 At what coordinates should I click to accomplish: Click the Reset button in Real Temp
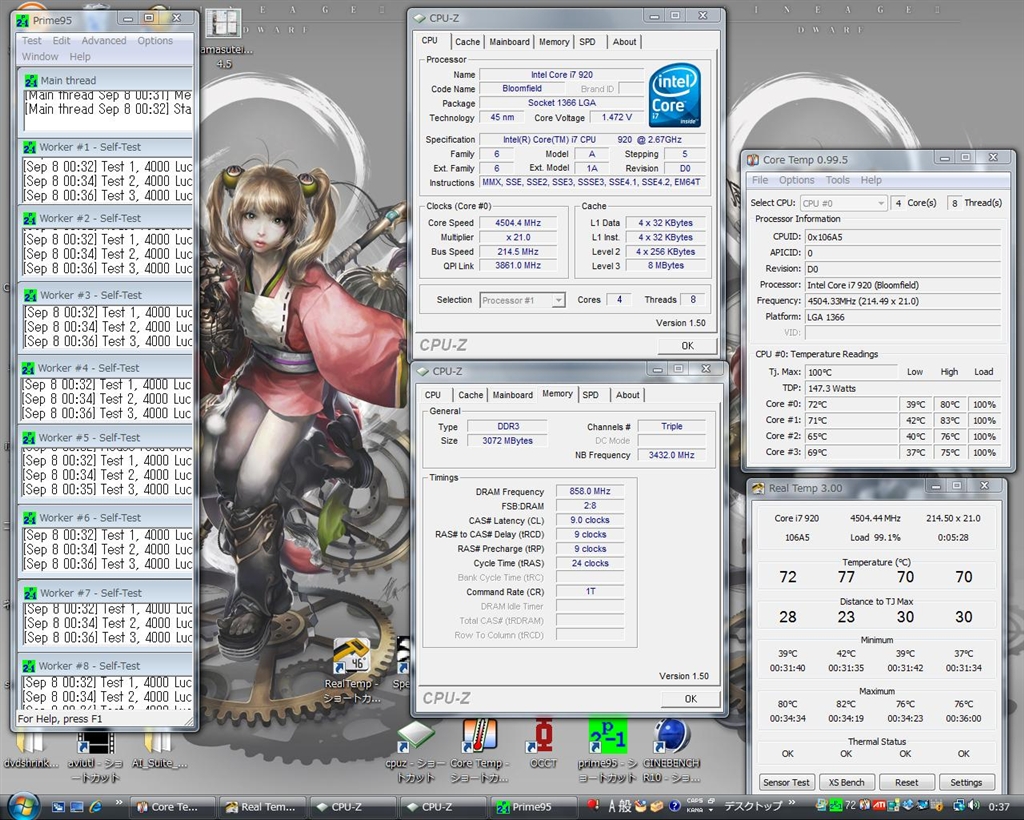point(906,782)
